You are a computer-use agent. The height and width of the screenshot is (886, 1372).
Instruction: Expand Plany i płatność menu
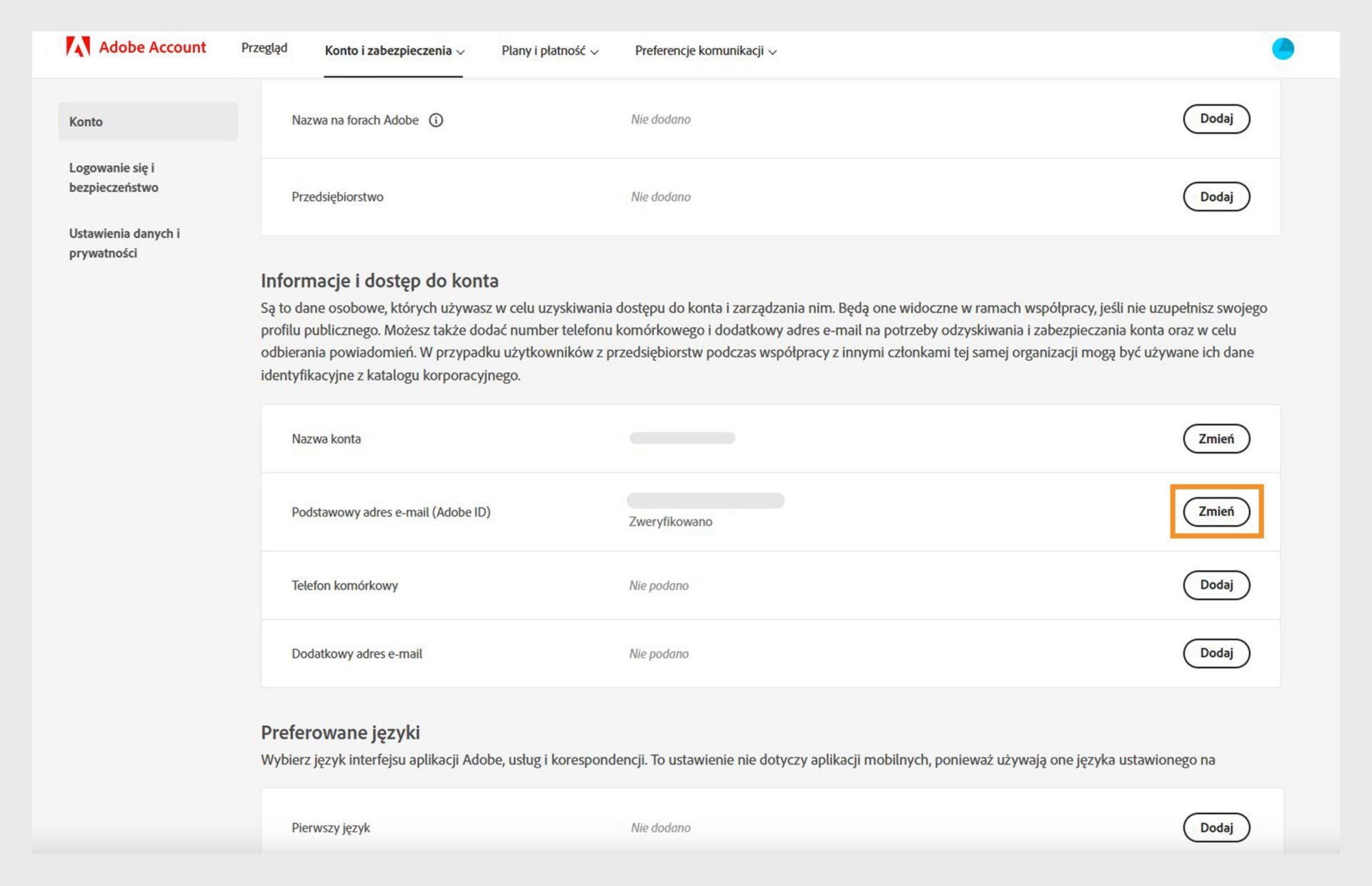pyautogui.click(x=550, y=51)
